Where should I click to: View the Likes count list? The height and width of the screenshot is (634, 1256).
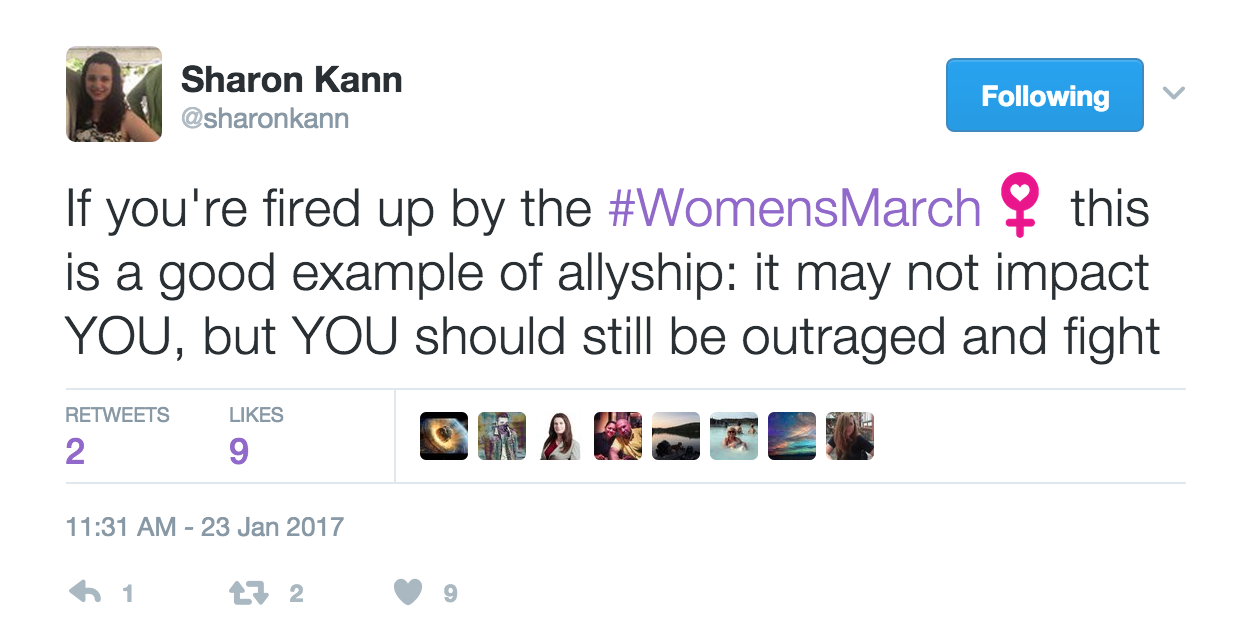click(x=256, y=437)
